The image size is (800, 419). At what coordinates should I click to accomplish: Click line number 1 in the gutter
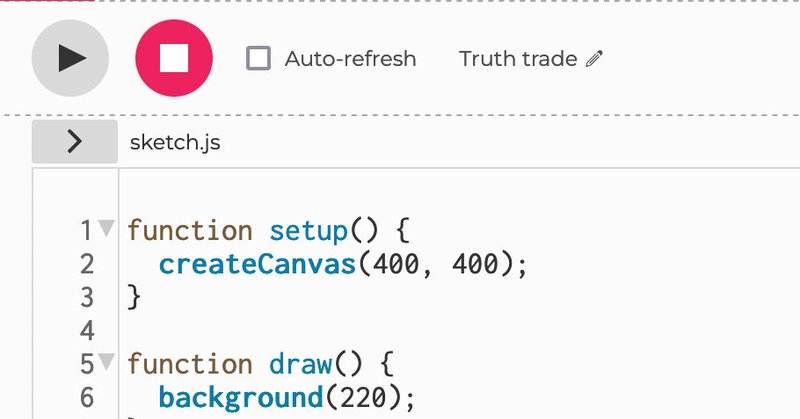[87, 230]
